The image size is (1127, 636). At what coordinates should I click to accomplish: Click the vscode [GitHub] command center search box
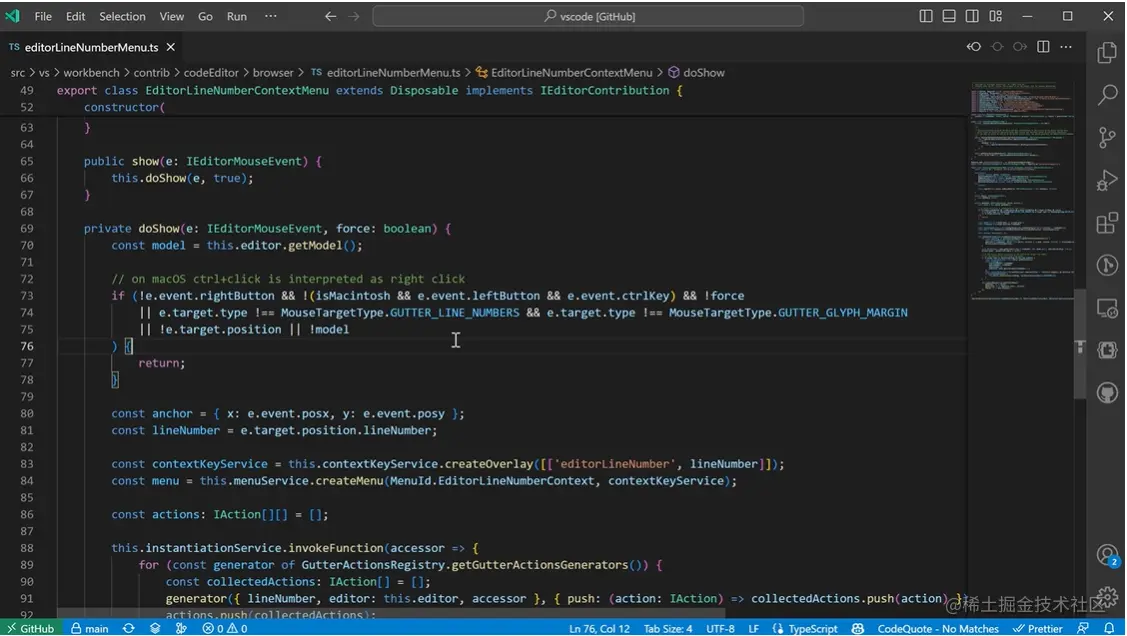588,16
